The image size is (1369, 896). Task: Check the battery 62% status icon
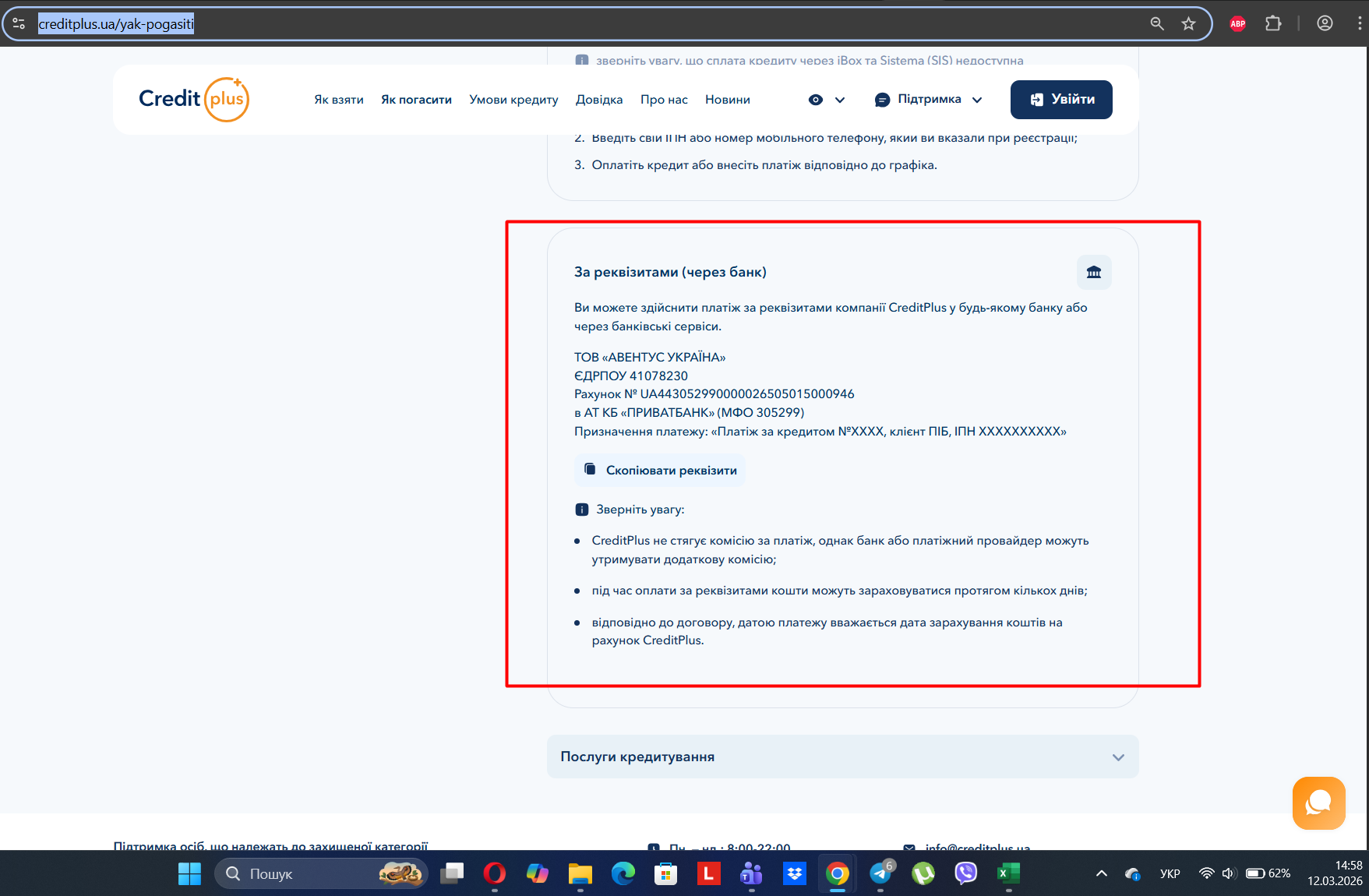click(1268, 873)
